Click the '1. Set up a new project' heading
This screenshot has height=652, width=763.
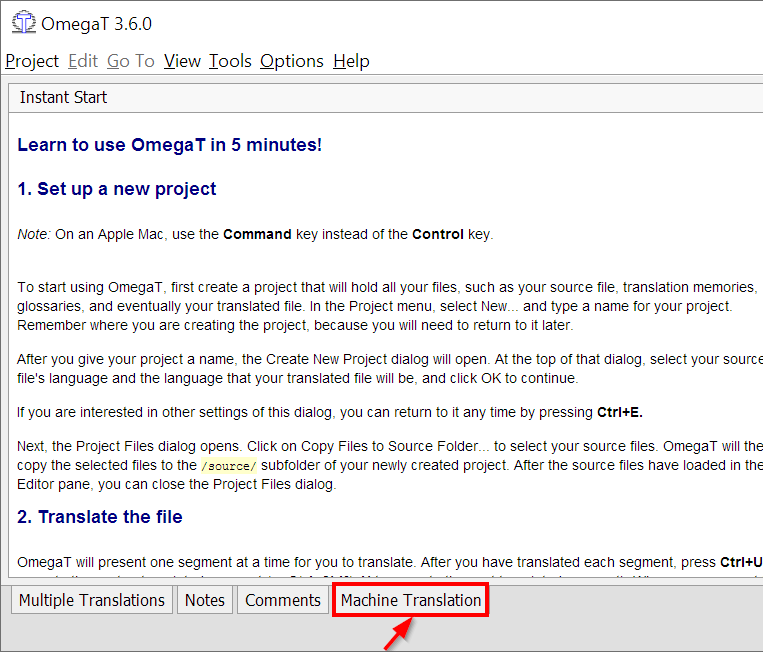(x=117, y=189)
